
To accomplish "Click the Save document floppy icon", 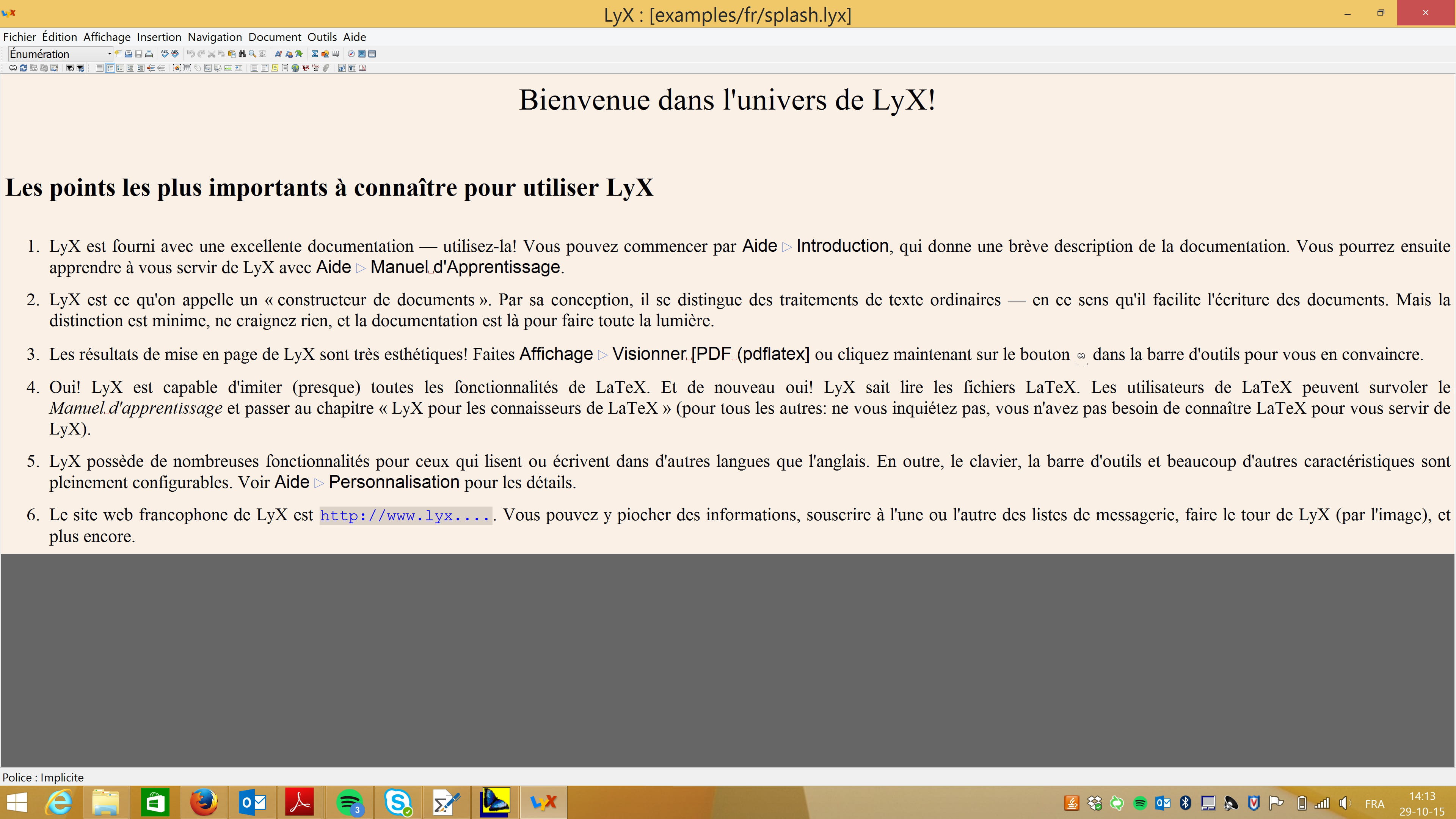I will point(139,54).
